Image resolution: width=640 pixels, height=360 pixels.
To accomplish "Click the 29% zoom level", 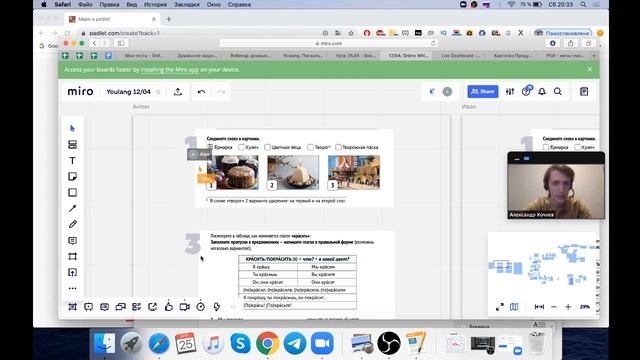I will tap(584, 307).
